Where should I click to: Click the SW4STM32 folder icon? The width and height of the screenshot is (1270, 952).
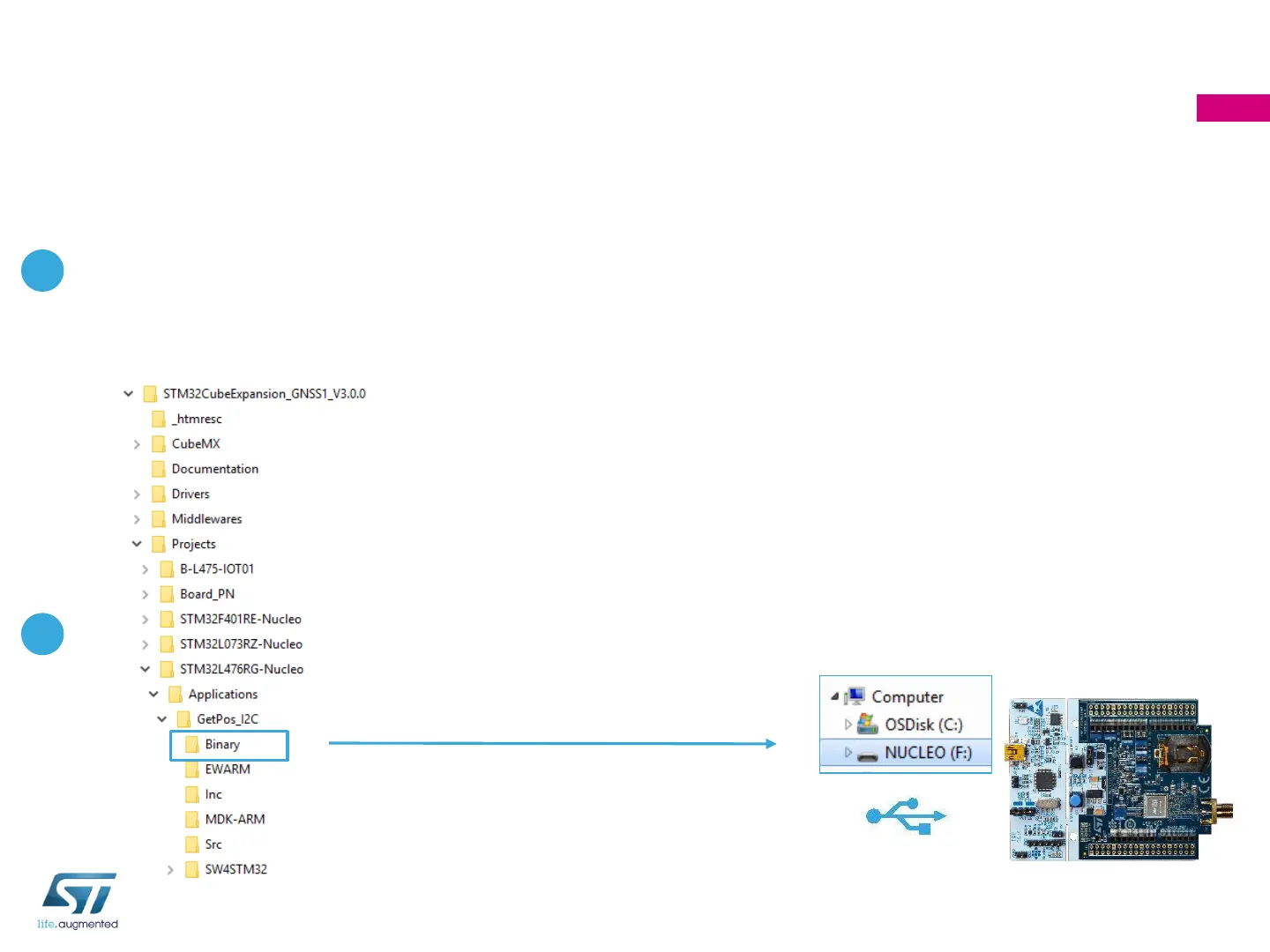click(x=192, y=870)
